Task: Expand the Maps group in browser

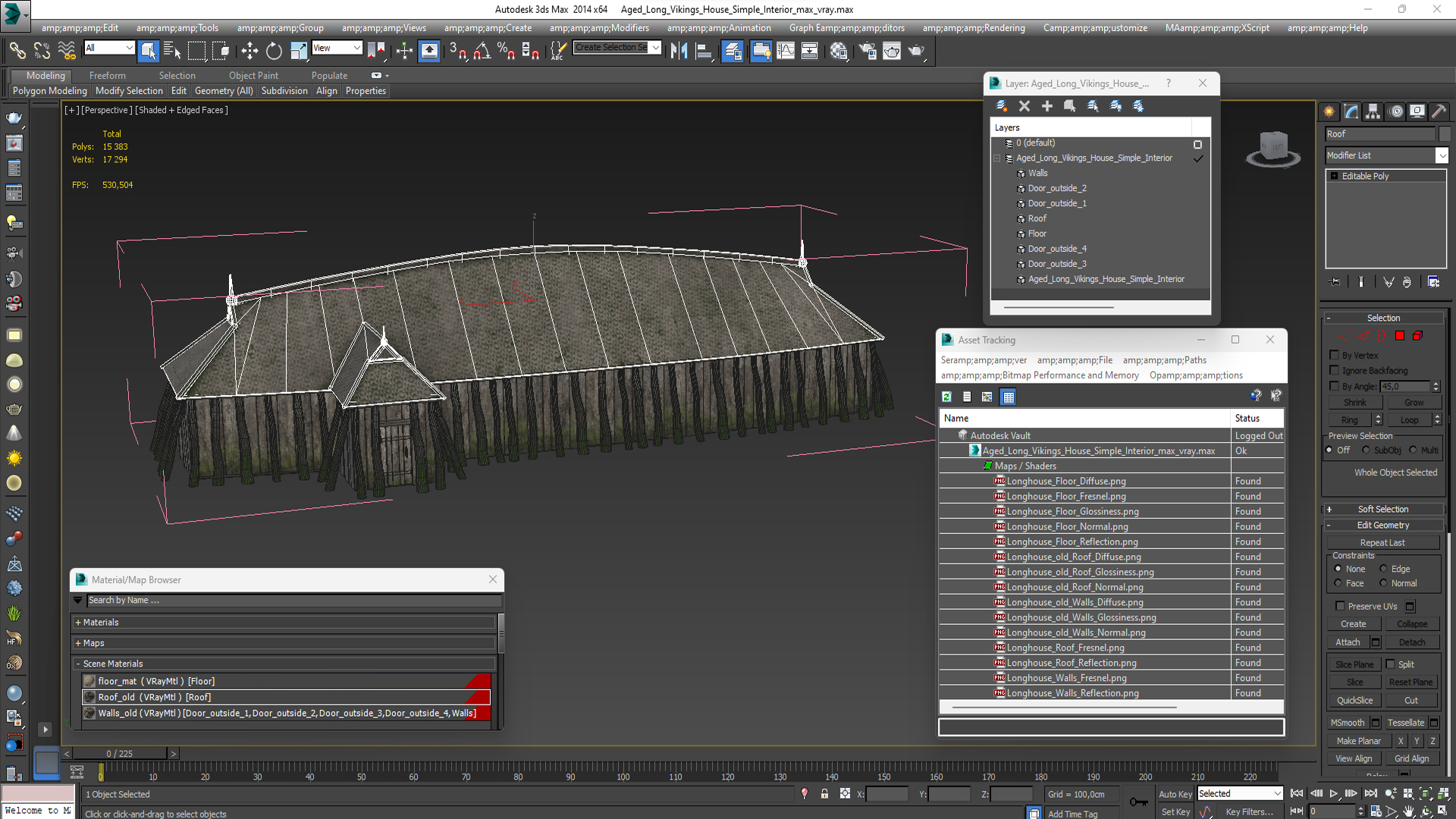Action: 78,643
